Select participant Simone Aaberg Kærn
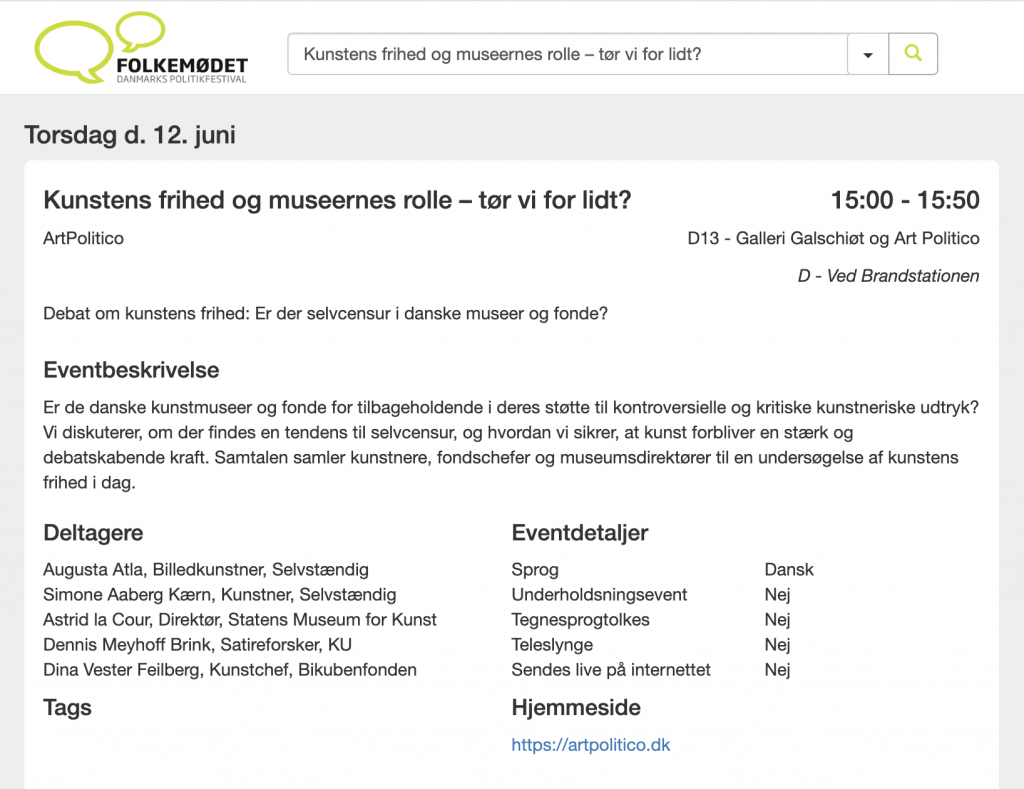 pyautogui.click(x=219, y=595)
